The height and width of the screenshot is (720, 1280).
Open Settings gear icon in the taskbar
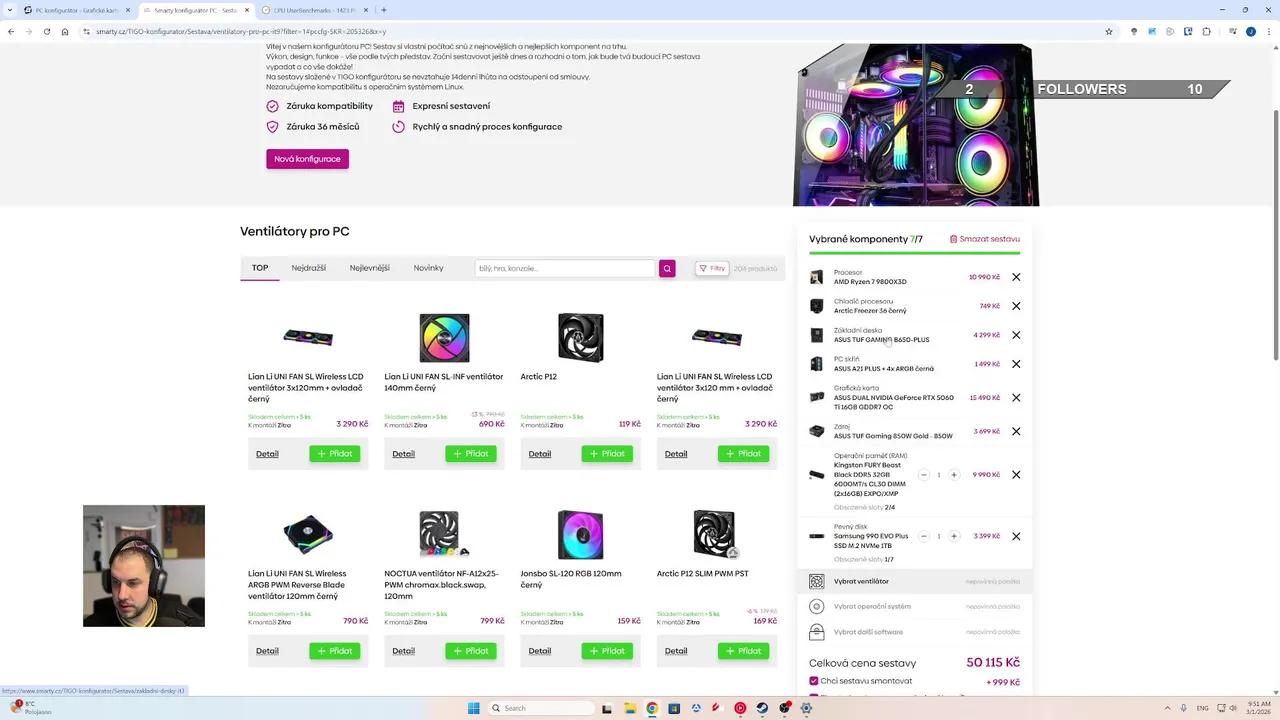tap(806, 708)
